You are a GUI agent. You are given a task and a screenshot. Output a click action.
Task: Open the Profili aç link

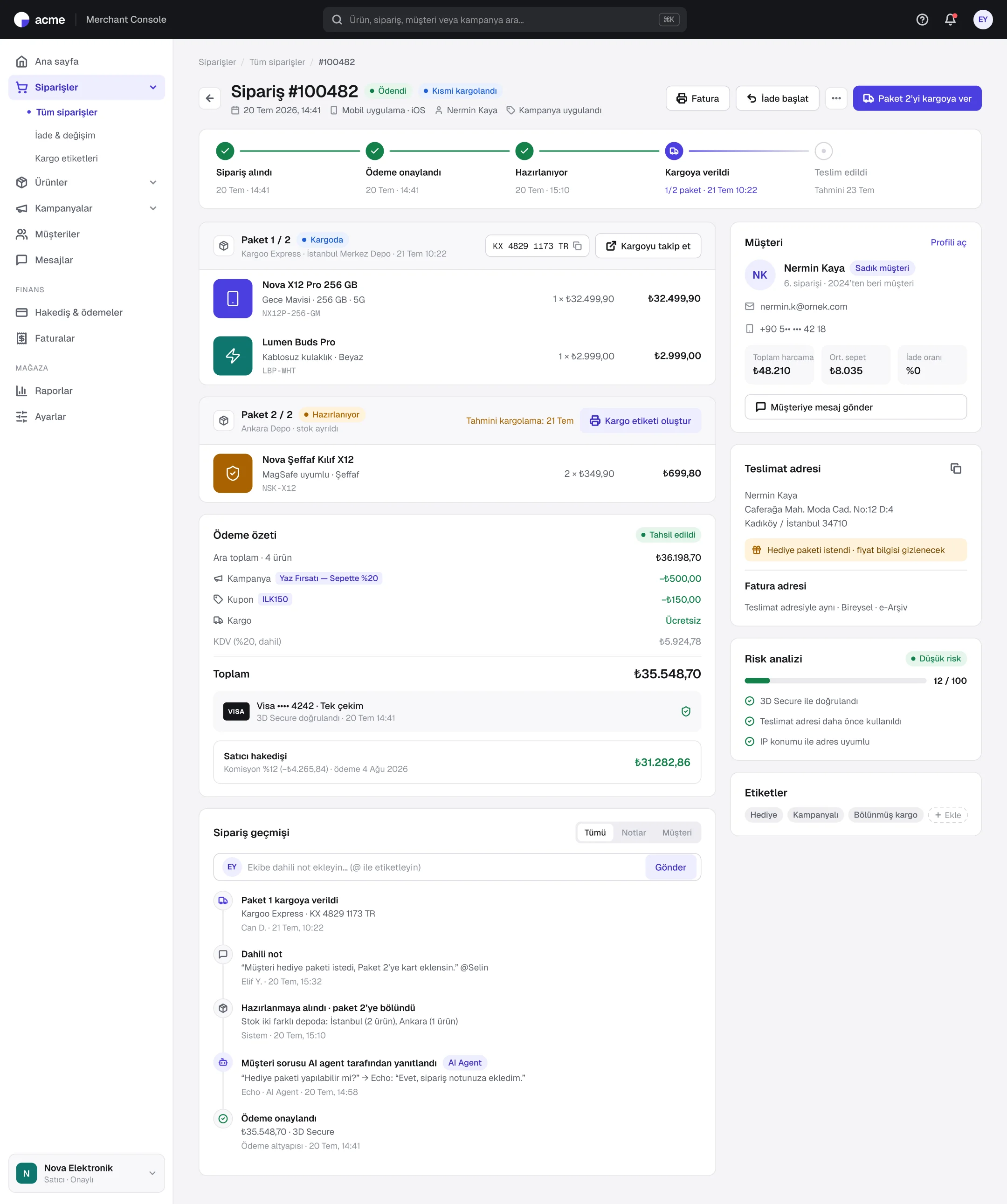pos(948,242)
